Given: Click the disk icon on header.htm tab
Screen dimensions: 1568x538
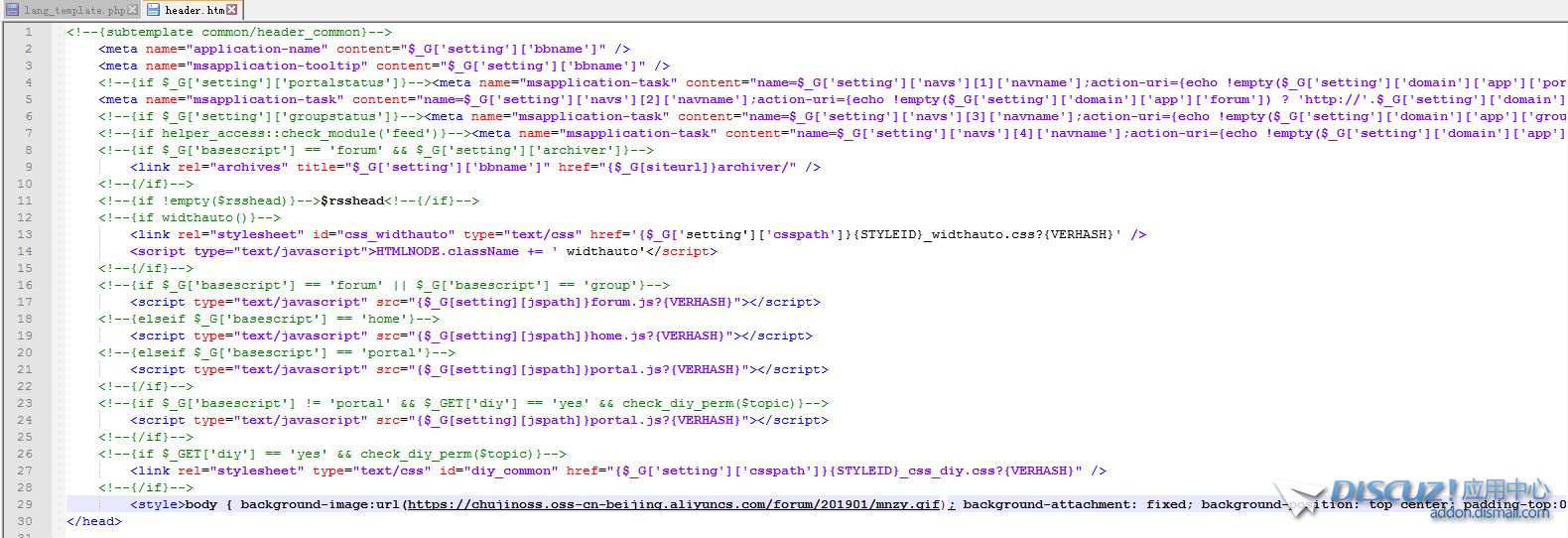Looking at the screenshot, I should coord(154,10).
